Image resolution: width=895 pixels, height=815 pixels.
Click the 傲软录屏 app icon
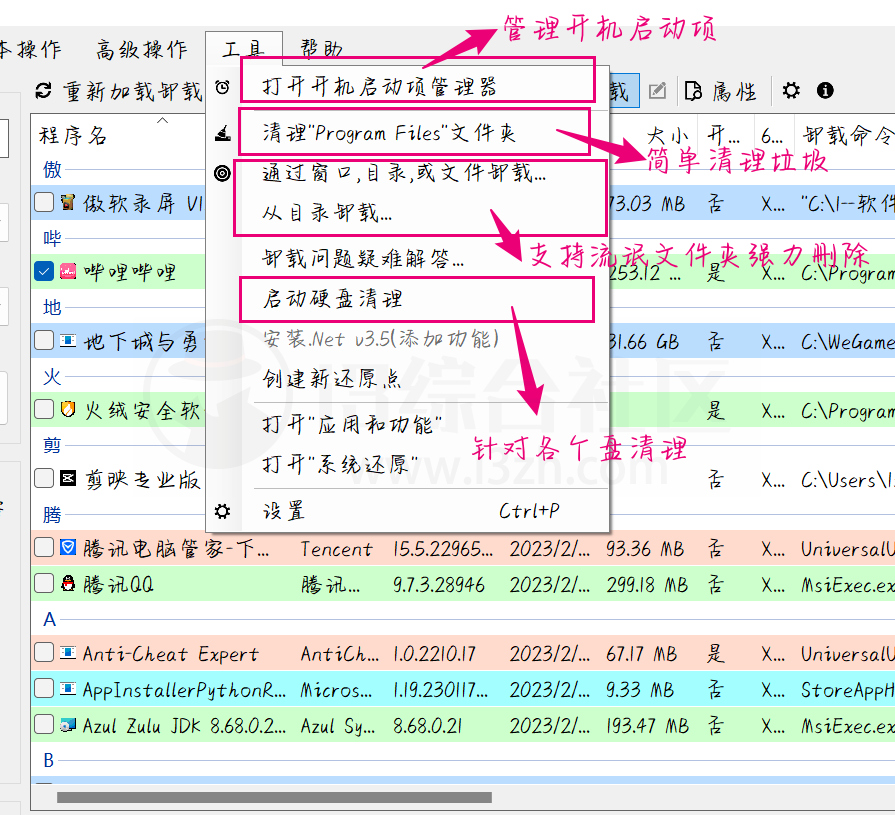tap(68, 202)
